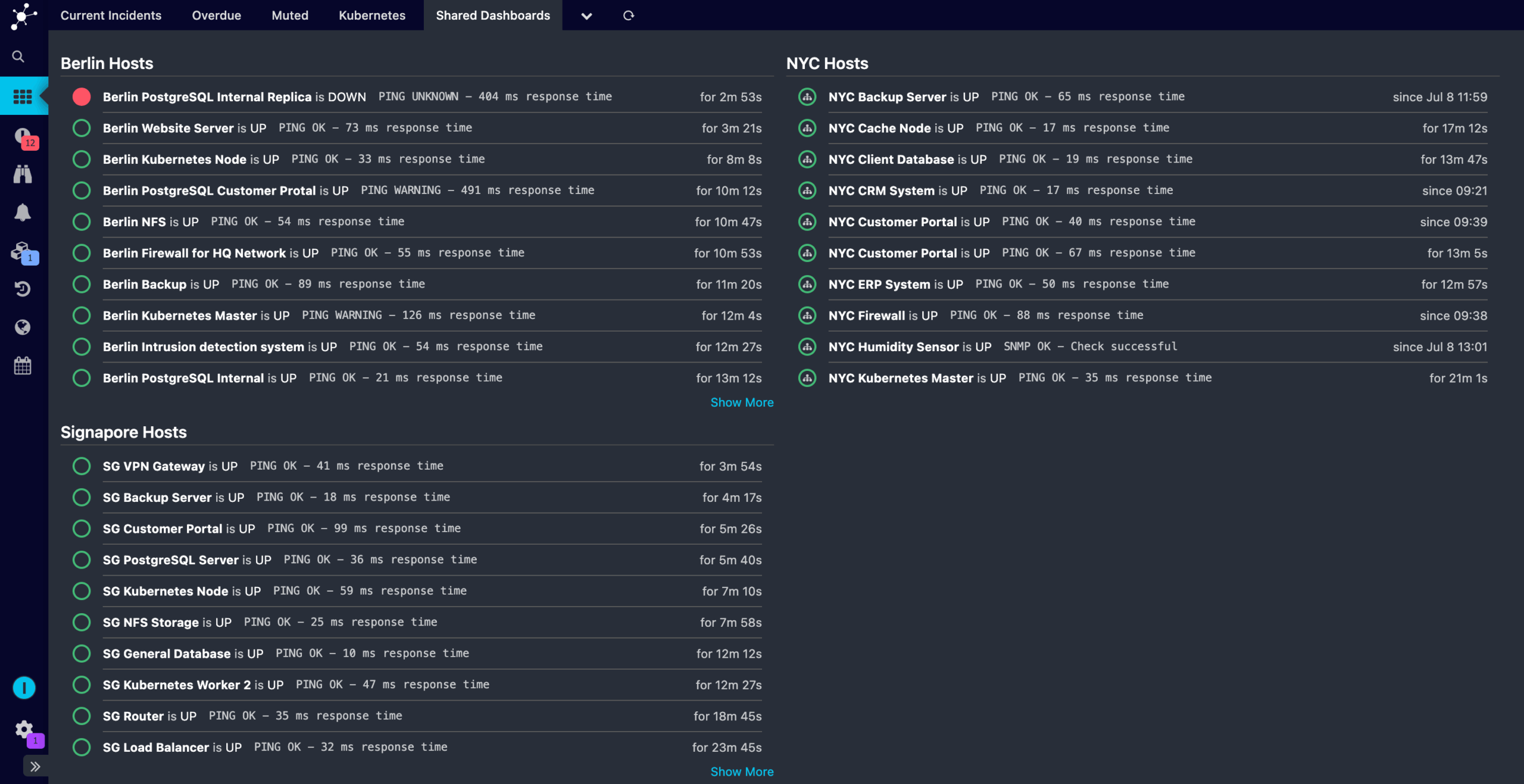
Task: Open history clock icon in sidebar
Action: [x=23, y=289]
